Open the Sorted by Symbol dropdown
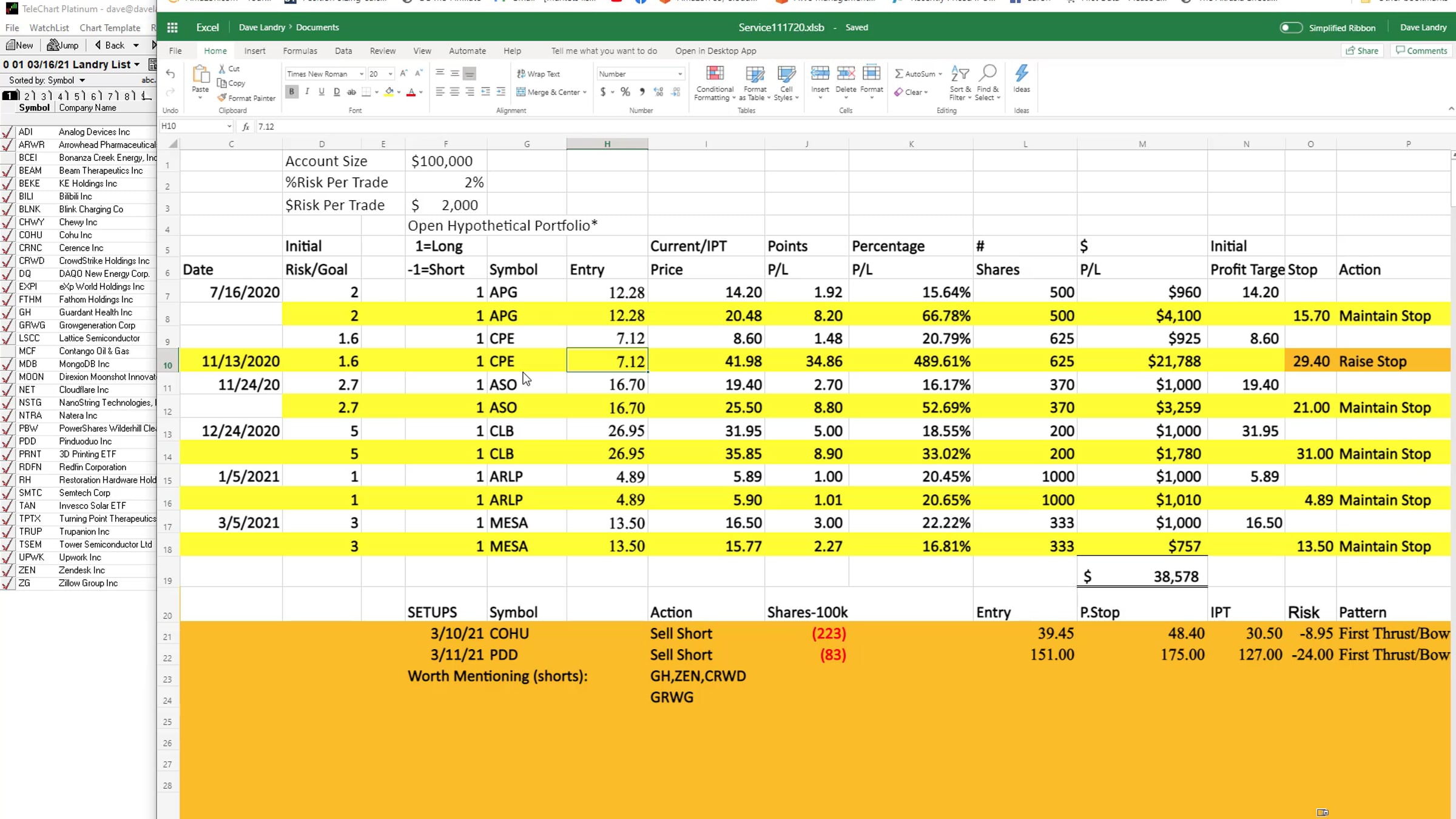 [x=82, y=80]
